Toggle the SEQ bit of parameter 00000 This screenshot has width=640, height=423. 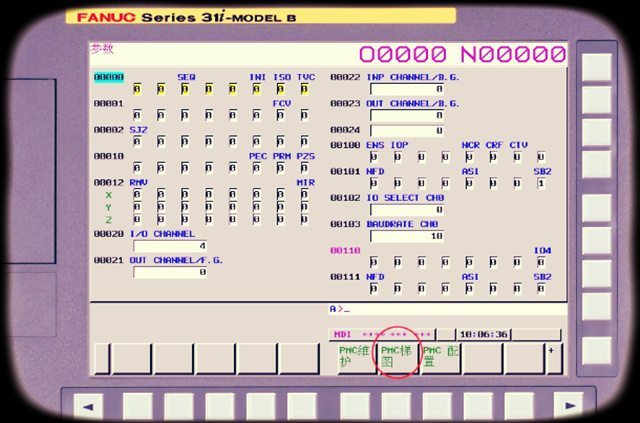coord(185,89)
